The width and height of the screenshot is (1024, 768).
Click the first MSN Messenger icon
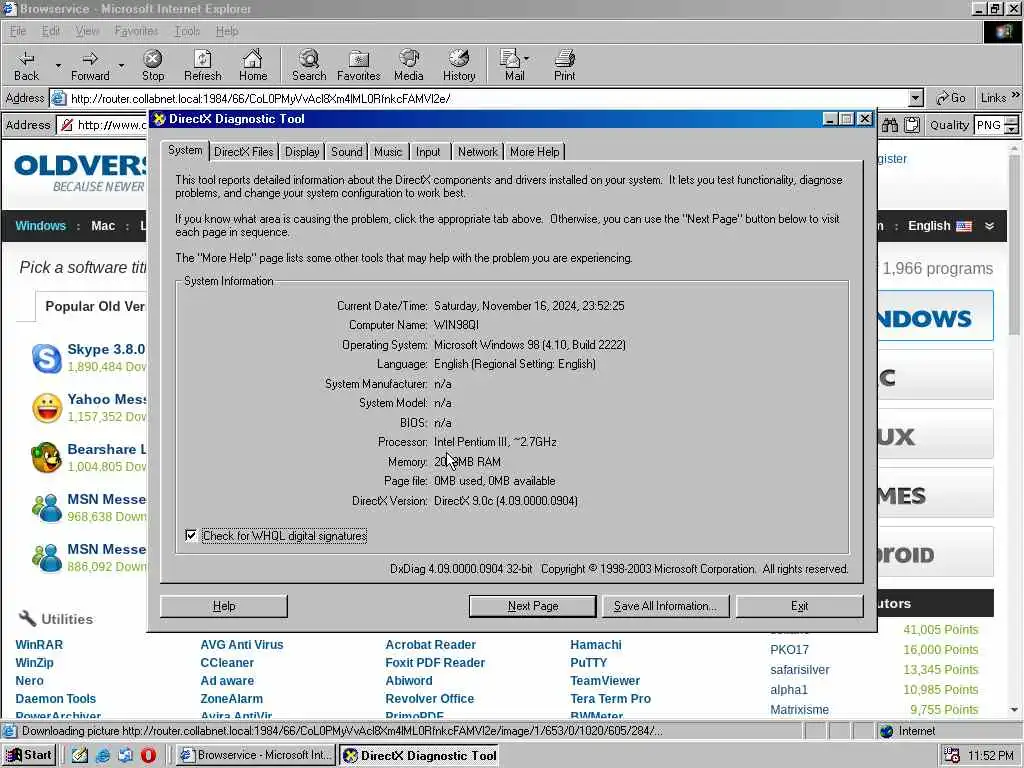tap(46, 508)
